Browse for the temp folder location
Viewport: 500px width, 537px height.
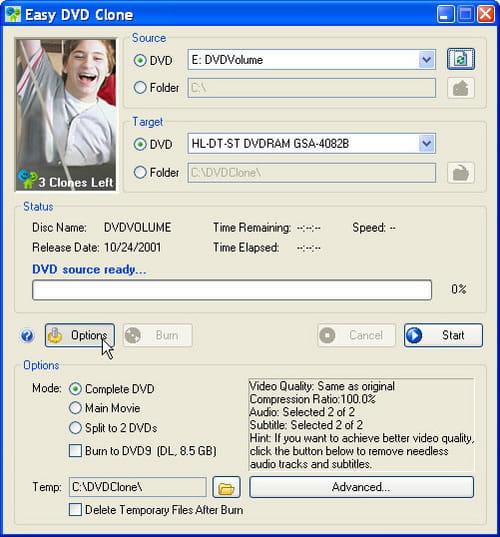[x=226, y=487]
